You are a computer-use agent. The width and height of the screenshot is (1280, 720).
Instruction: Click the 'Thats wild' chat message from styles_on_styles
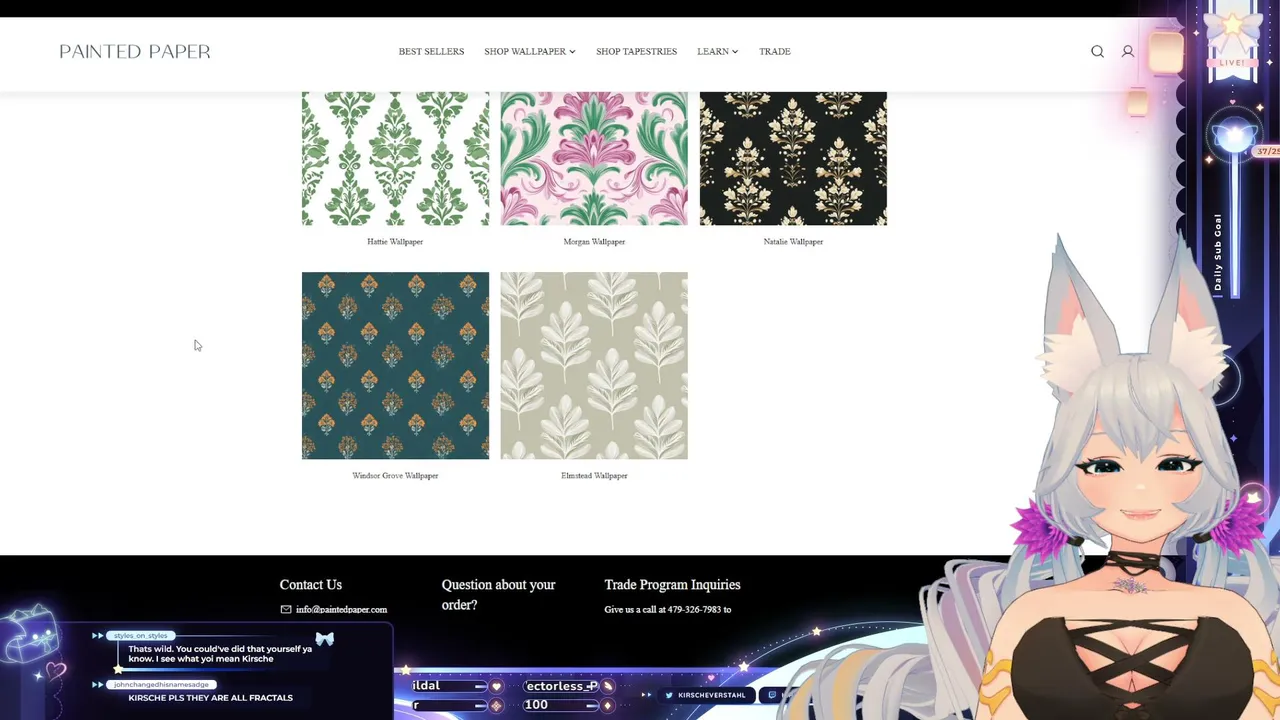(220, 653)
